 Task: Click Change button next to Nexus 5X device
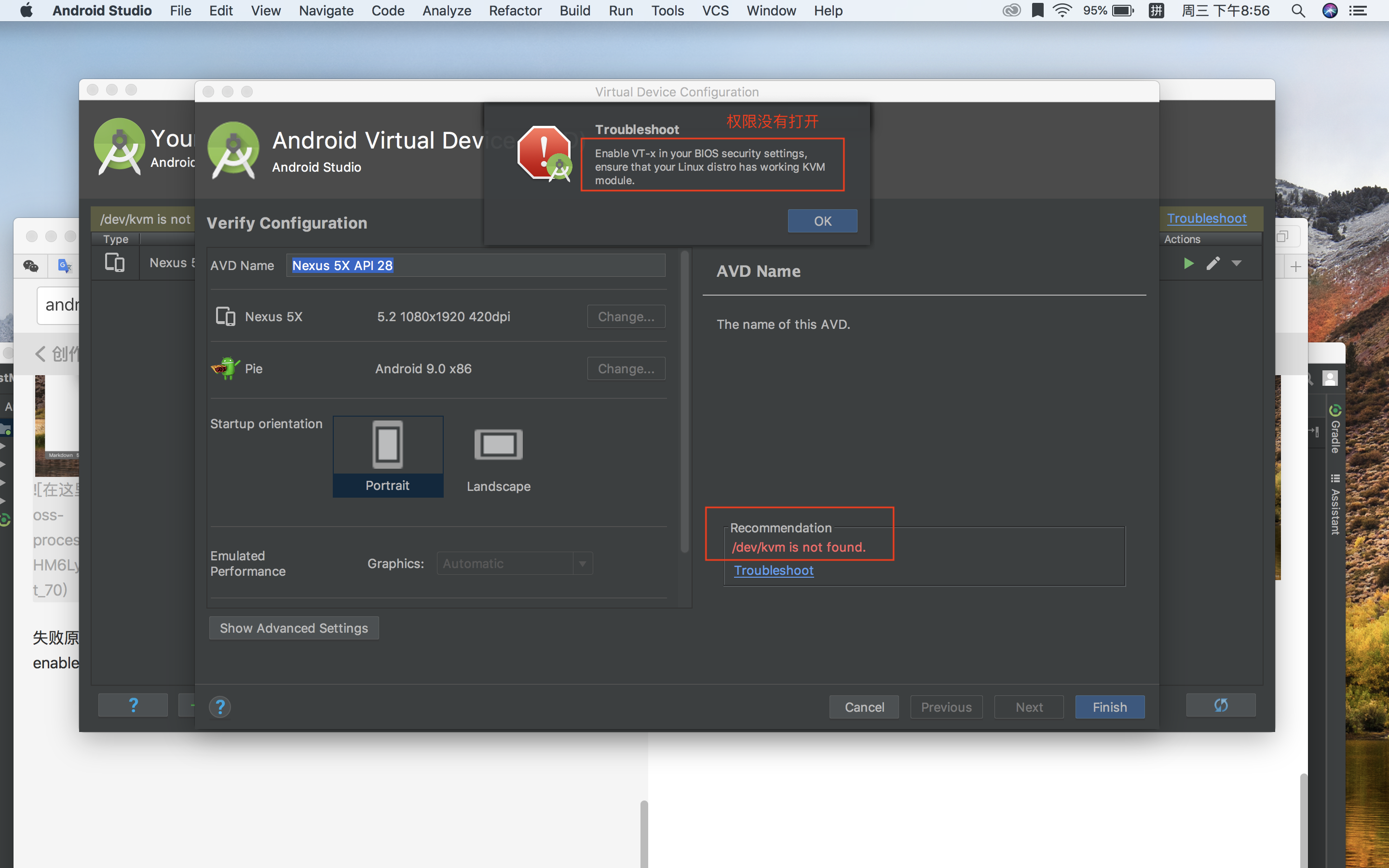(x=624, y=315)
